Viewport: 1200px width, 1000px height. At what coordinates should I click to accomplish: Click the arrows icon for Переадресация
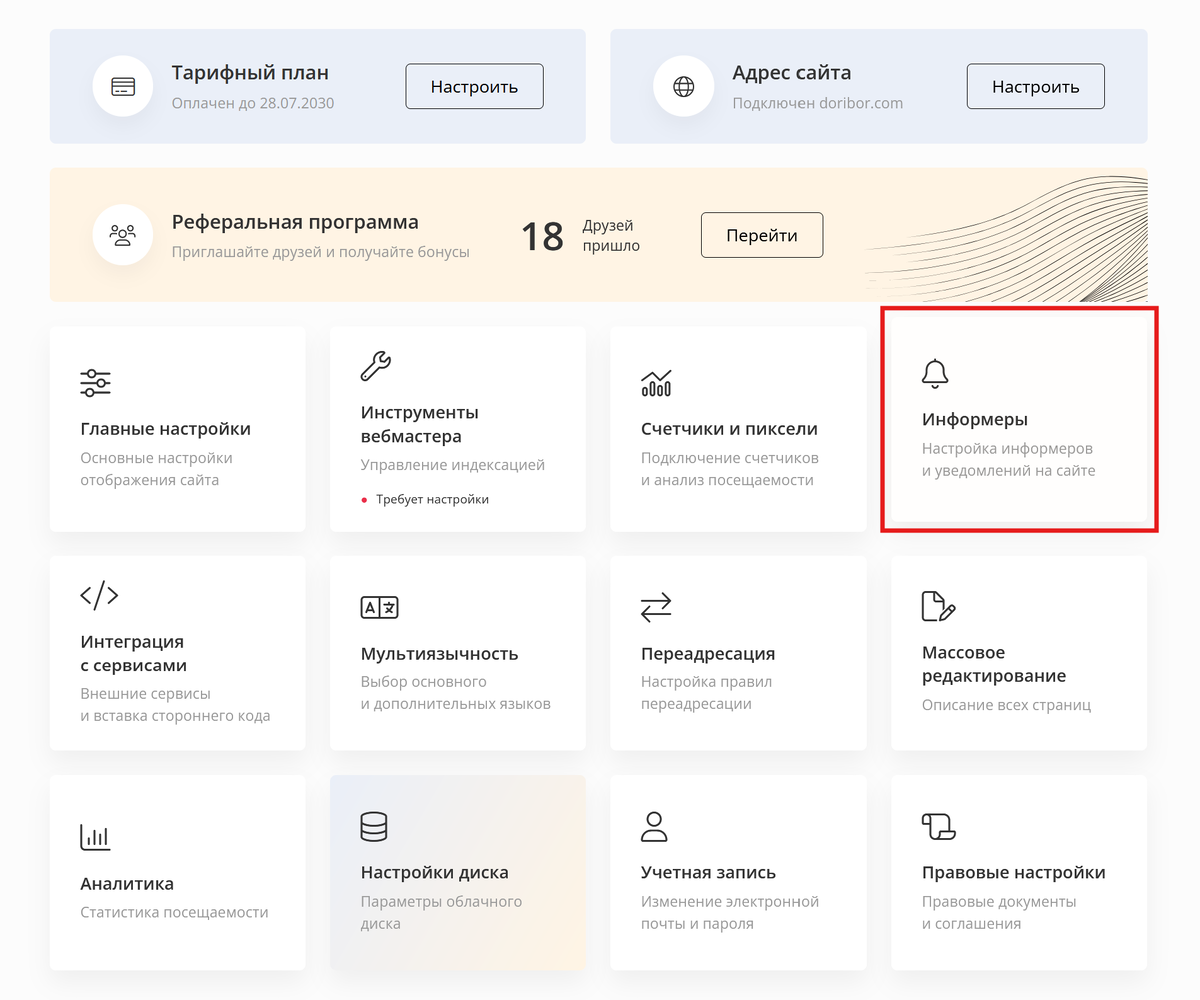(656, 607)
